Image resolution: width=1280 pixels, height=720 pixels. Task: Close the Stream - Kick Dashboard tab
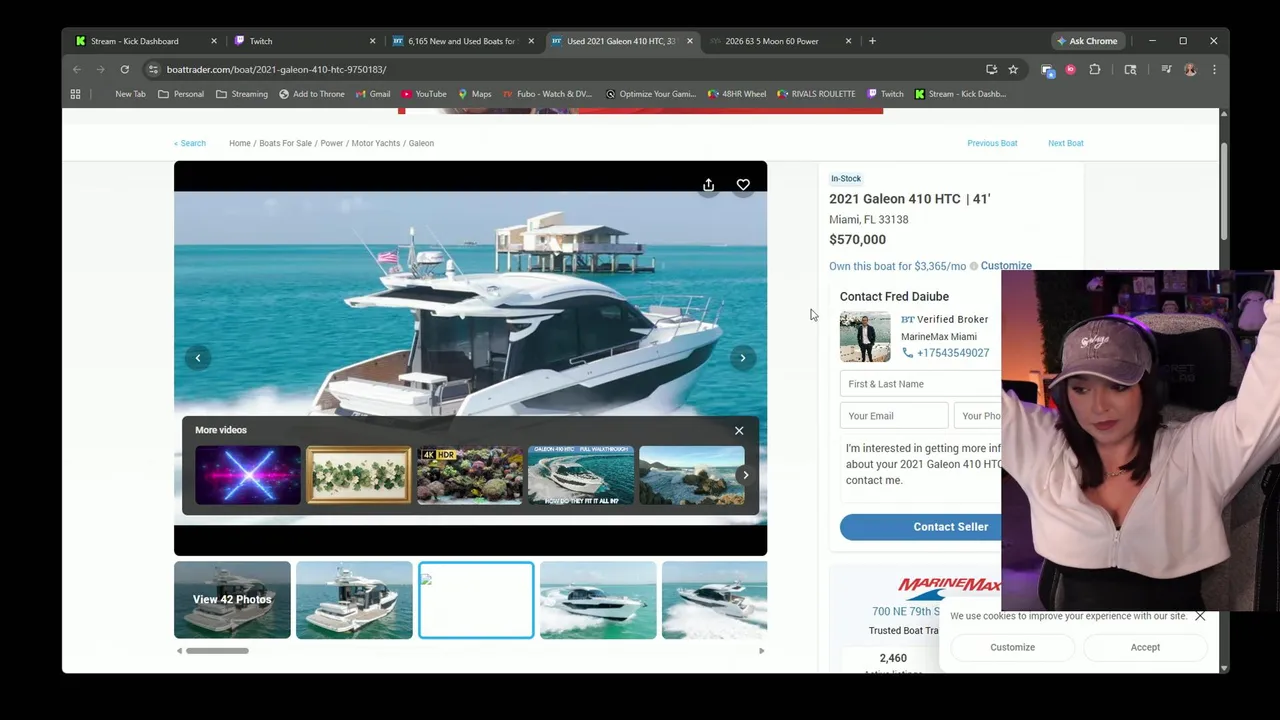(x=213, y=41)
